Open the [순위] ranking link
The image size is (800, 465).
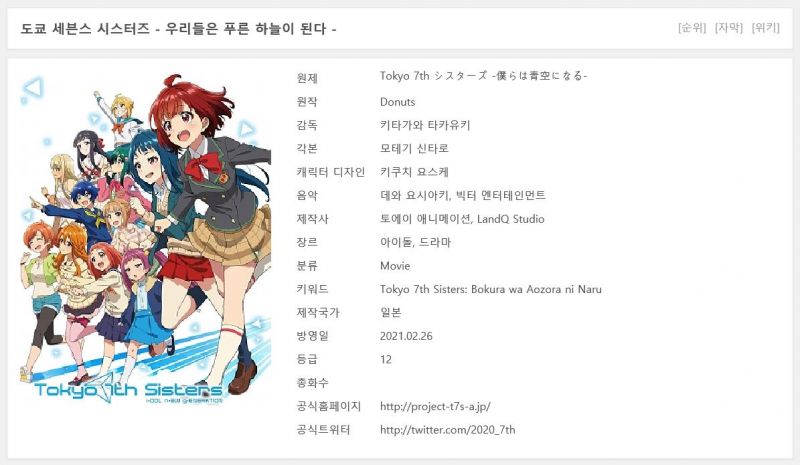click(x=692, y=28)
